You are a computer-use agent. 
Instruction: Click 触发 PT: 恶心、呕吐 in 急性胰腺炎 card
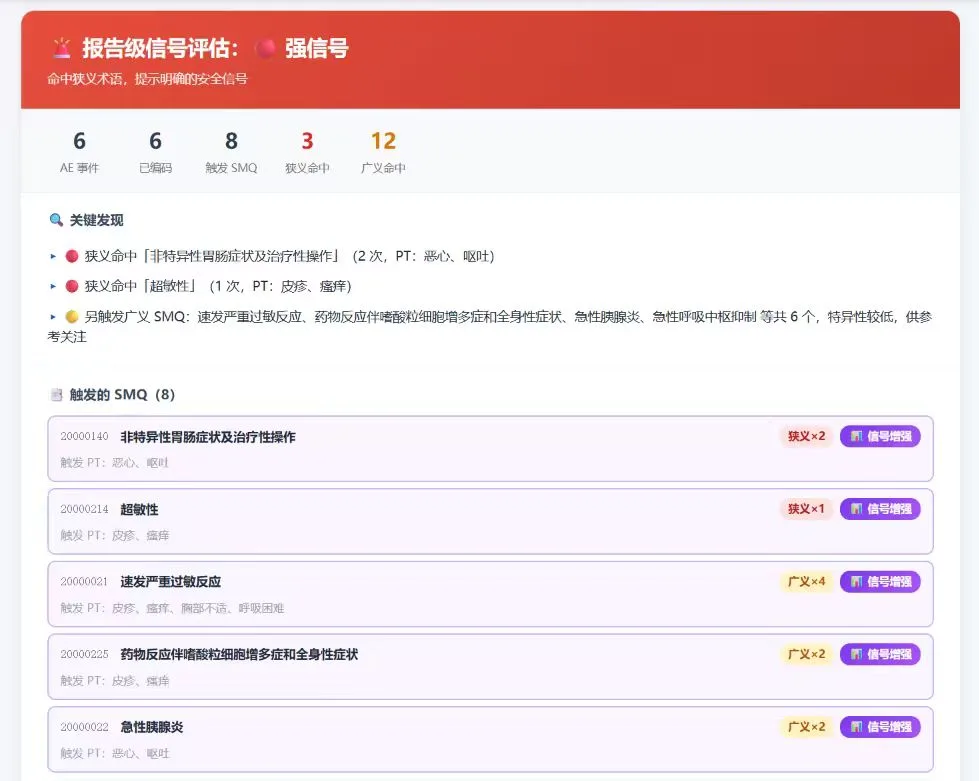click(115, 754)
